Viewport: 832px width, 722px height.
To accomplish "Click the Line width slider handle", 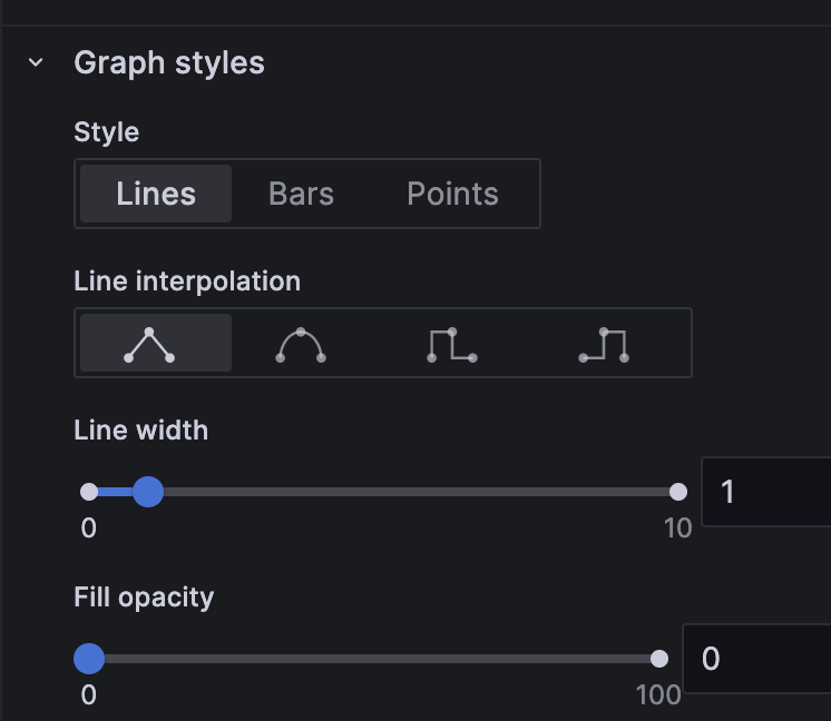I will pos(148,492).
